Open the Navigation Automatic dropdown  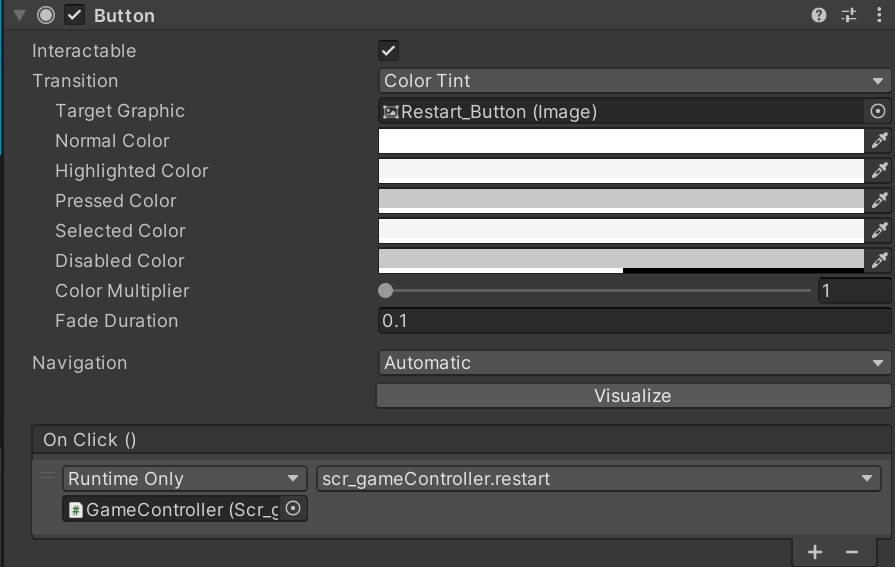633,363
